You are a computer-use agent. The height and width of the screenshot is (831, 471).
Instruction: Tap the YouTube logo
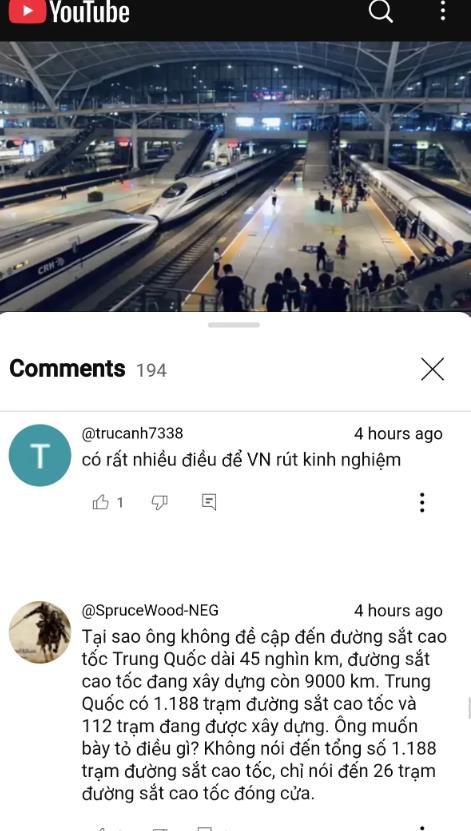coord(69,12)
